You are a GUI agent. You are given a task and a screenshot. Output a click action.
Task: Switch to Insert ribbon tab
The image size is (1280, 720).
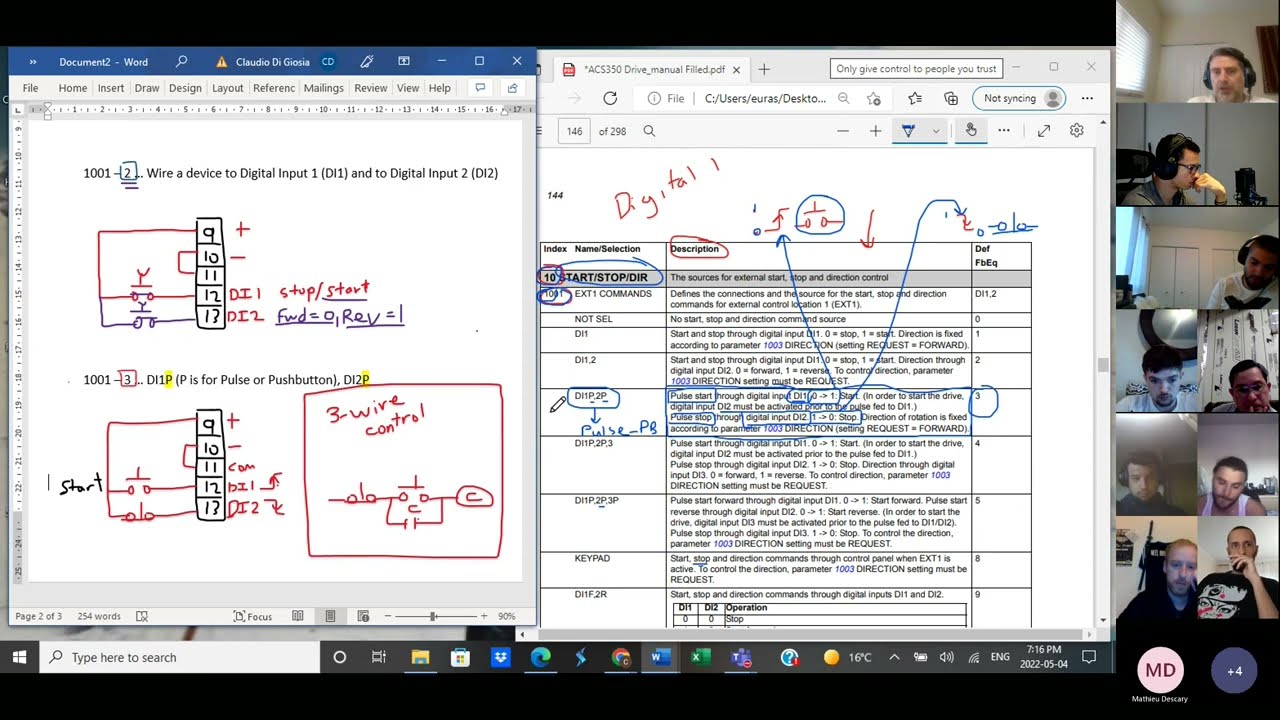point(111,88)
